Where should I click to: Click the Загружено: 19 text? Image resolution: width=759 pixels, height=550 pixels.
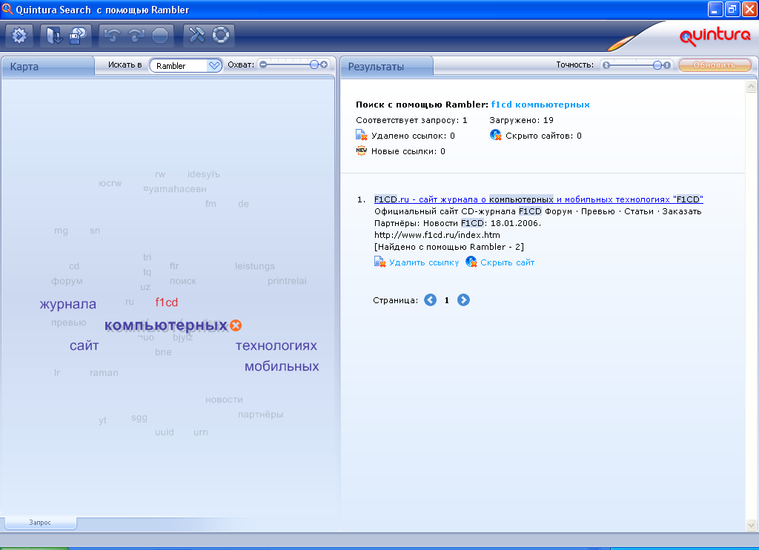pyautogui.click(x=521, y=120)
